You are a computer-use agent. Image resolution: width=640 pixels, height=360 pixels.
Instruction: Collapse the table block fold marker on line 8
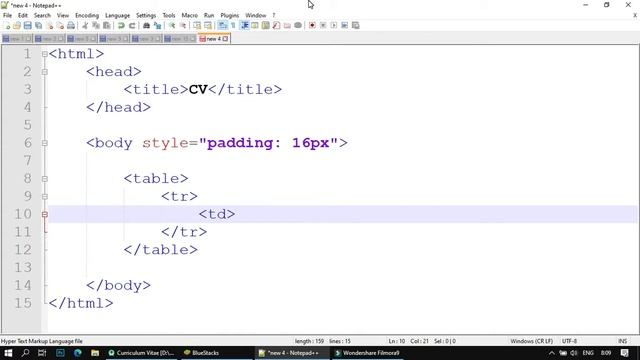tap(45, 179)
